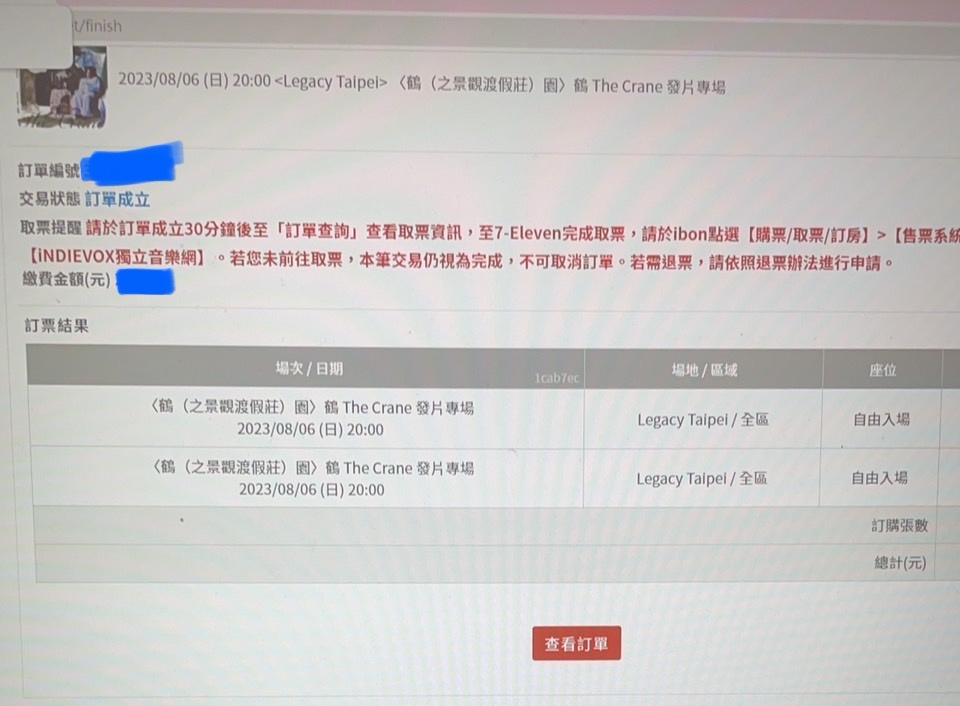960x706 pixels.
Task: Click the 訂購張數 summary row label
Action: (x=899, y=525)
